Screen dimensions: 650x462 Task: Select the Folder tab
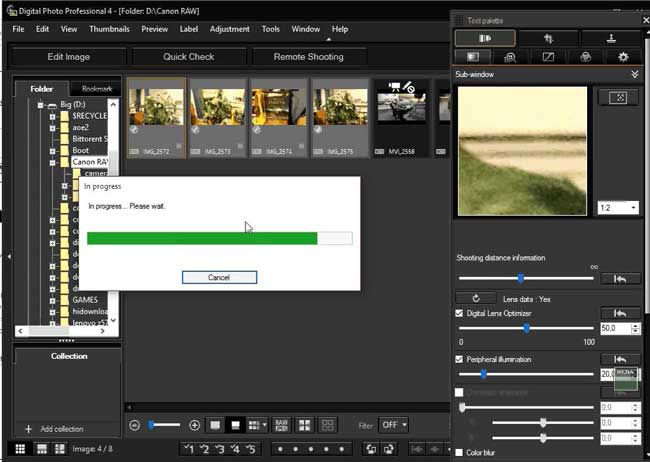coord(41,89)
